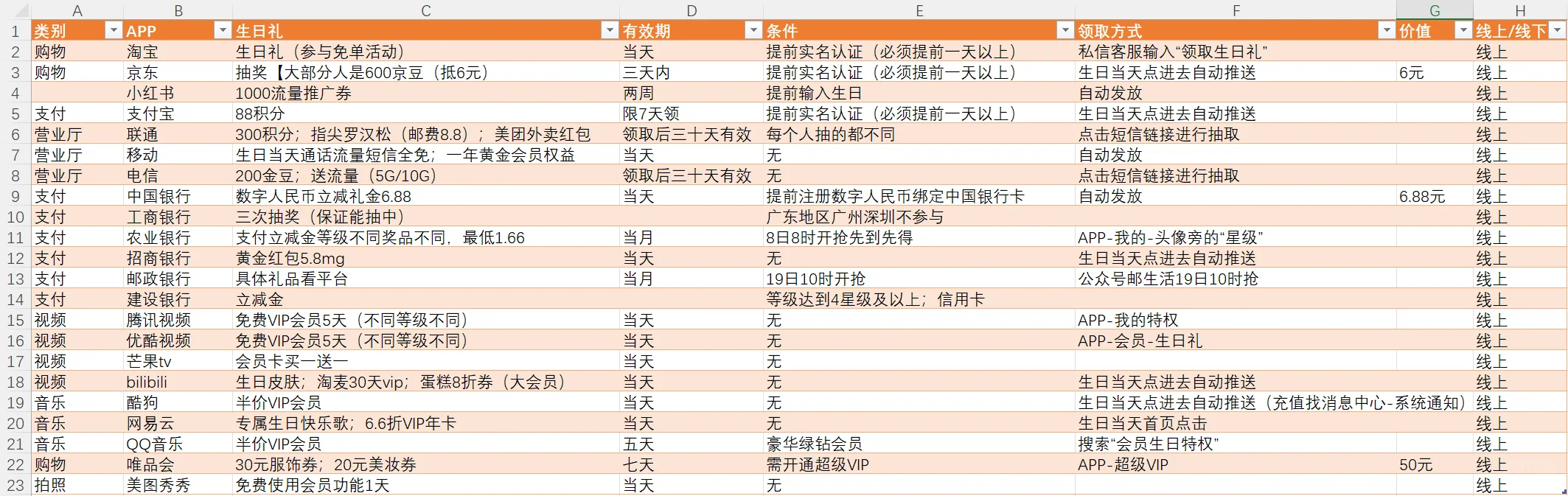Click the cell reading 8日8时开抢先到先得

point(919,237)
